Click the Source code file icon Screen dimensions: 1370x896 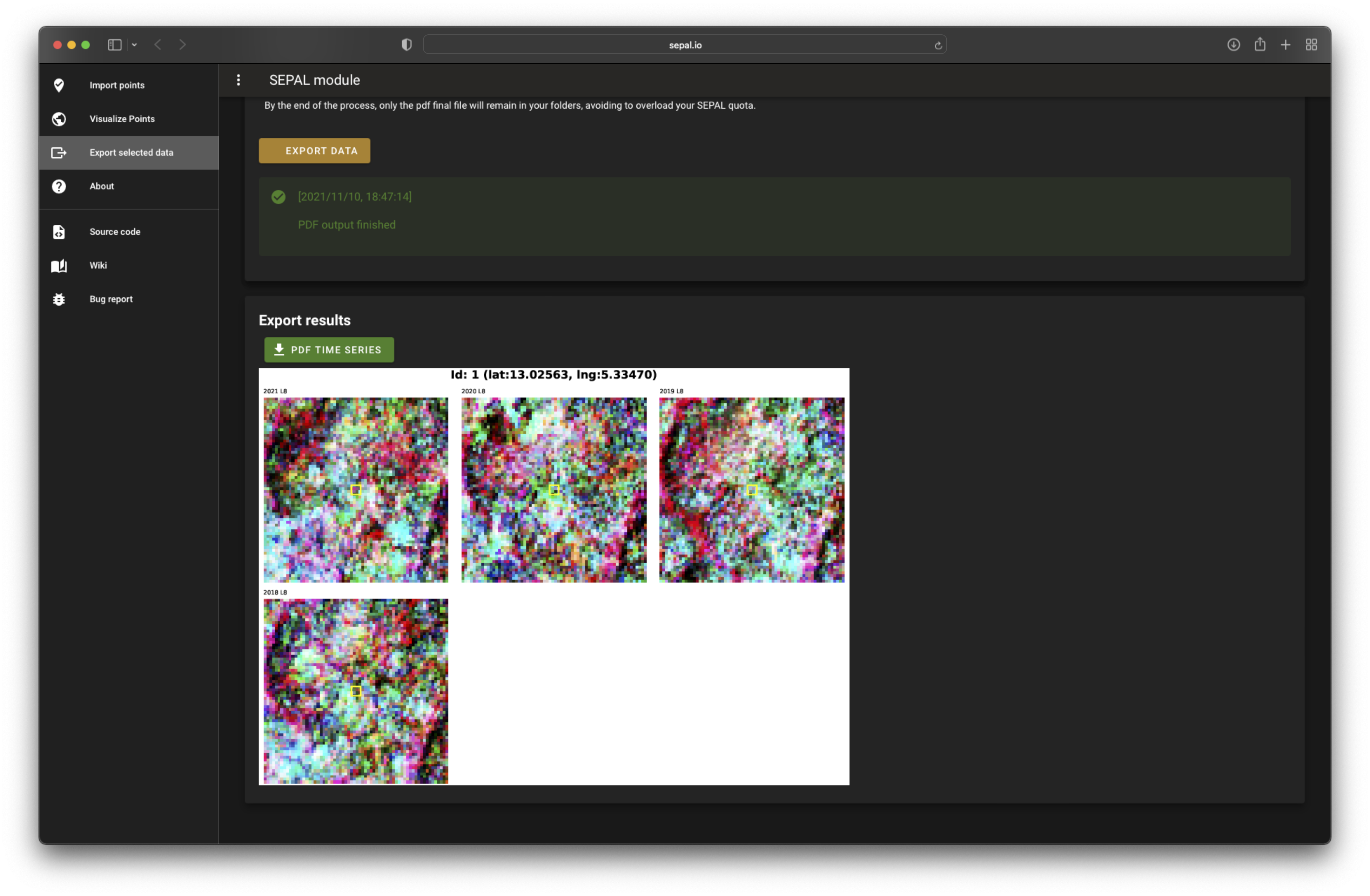[59, 232]
